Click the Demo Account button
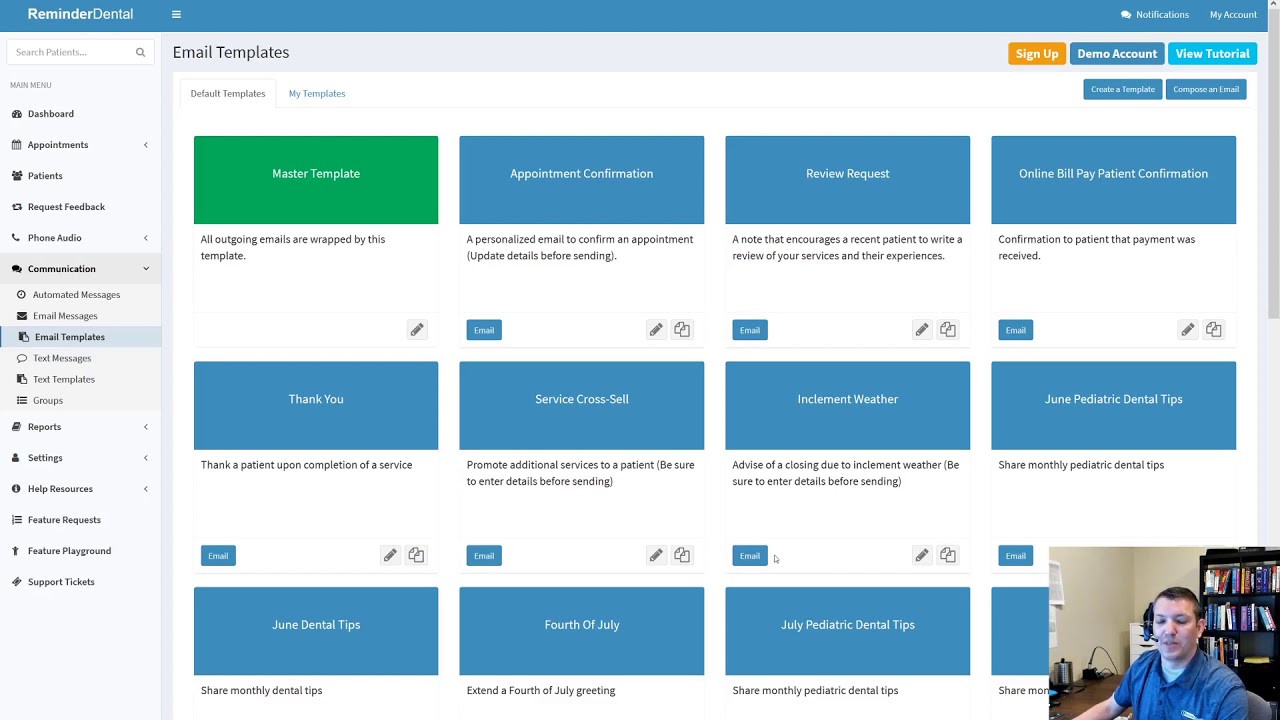This screenshot has width=1280, height=720. tap(1117, 54)
